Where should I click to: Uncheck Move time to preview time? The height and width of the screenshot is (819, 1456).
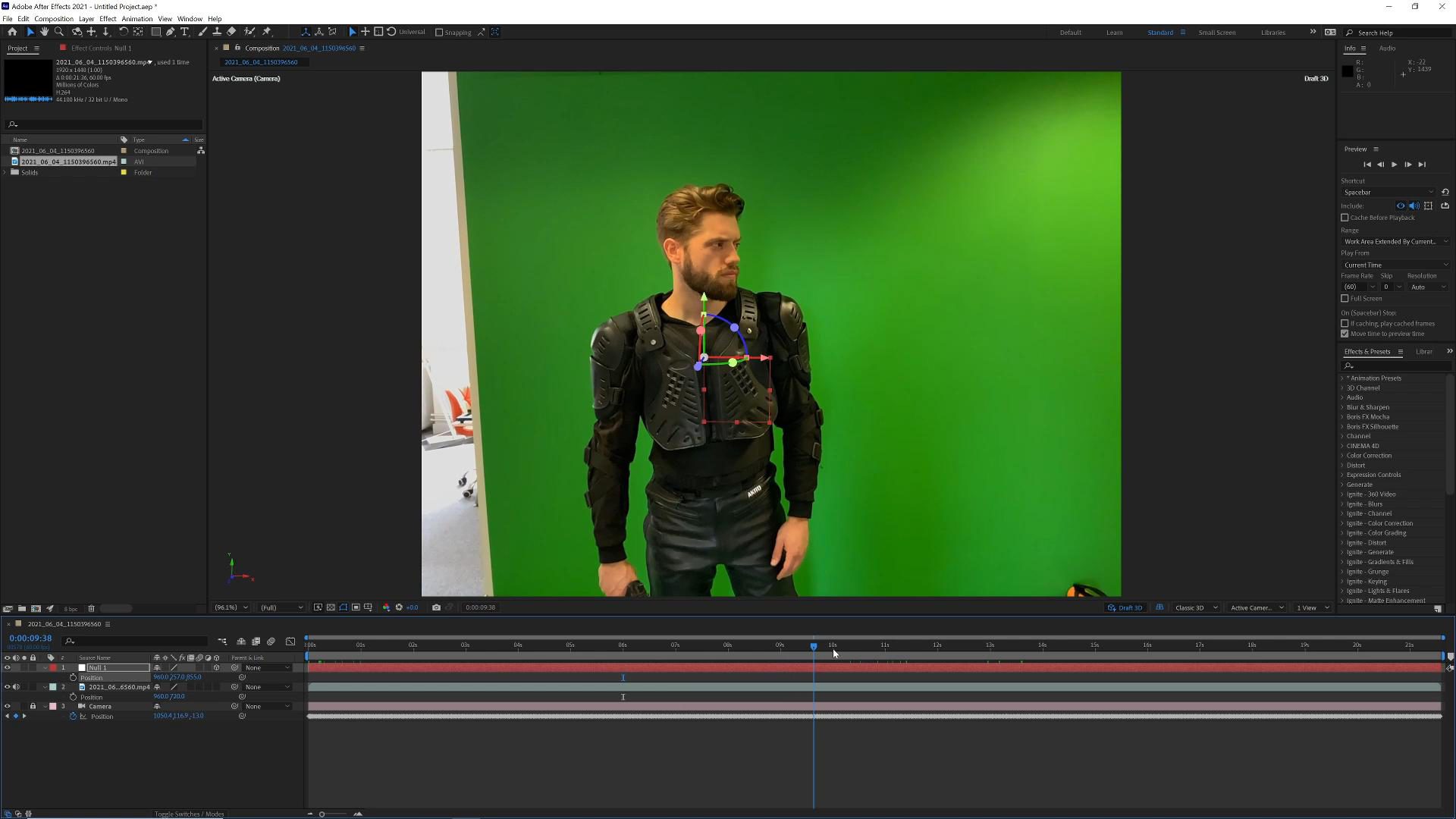[1345, 334]
